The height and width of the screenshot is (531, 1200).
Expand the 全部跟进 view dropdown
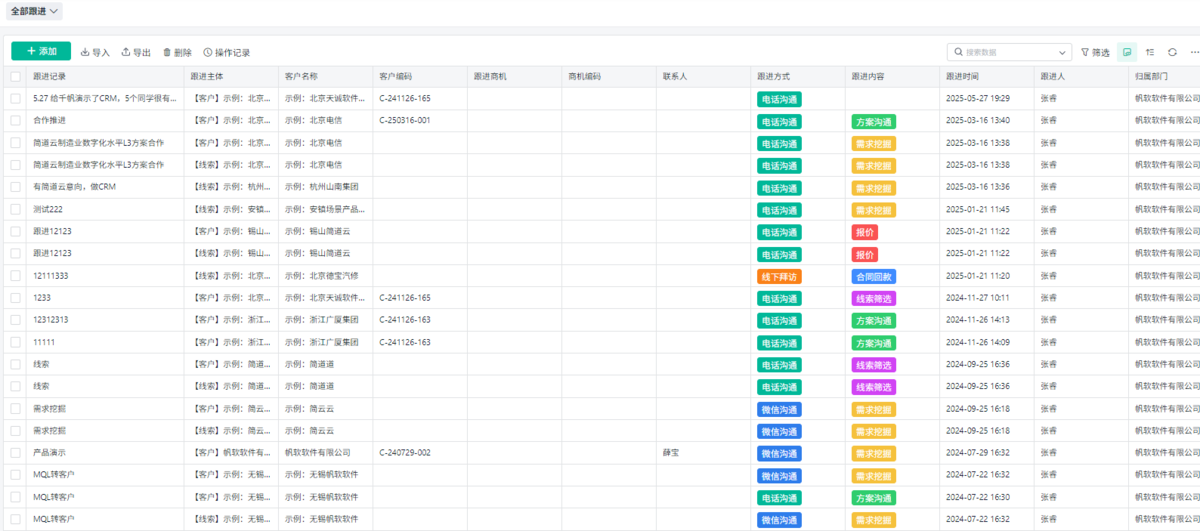[36, 11]
